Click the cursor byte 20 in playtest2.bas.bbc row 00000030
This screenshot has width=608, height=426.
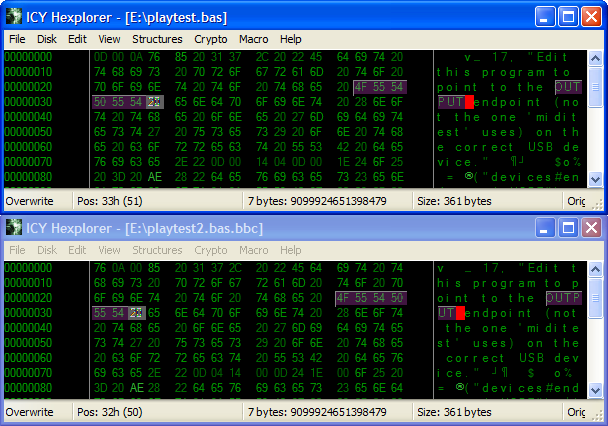[x=136, y=313]
